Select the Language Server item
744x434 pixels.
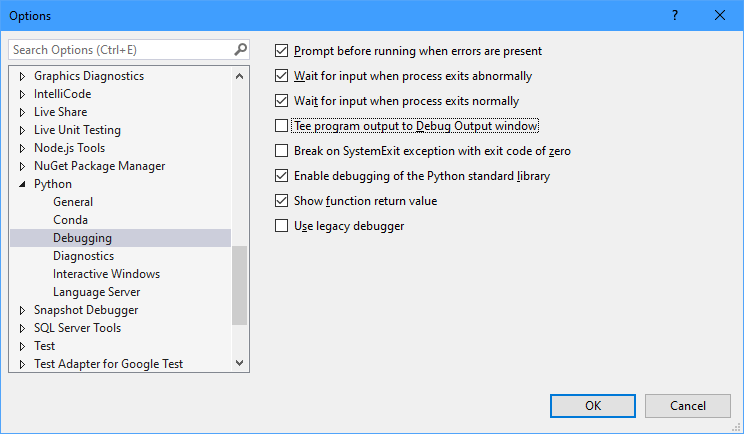(96, 292)
